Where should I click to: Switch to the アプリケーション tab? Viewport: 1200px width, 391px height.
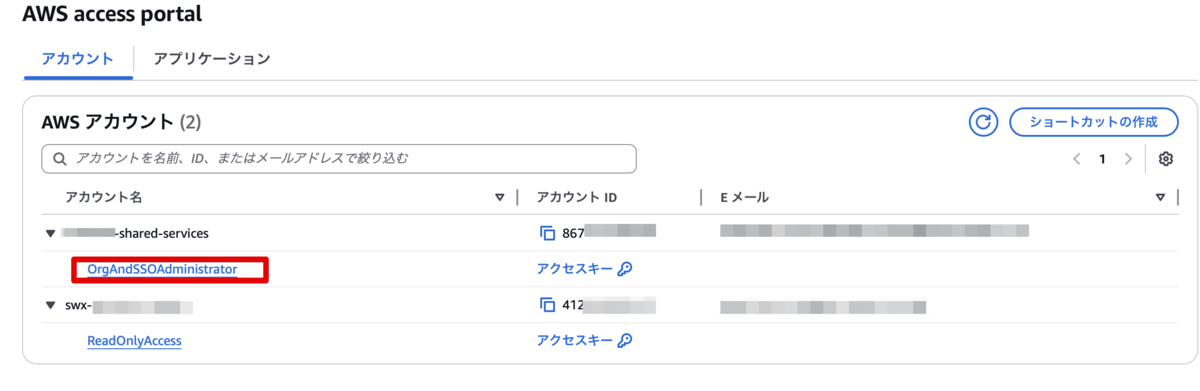pyautogui.click(x=212, y=59)
